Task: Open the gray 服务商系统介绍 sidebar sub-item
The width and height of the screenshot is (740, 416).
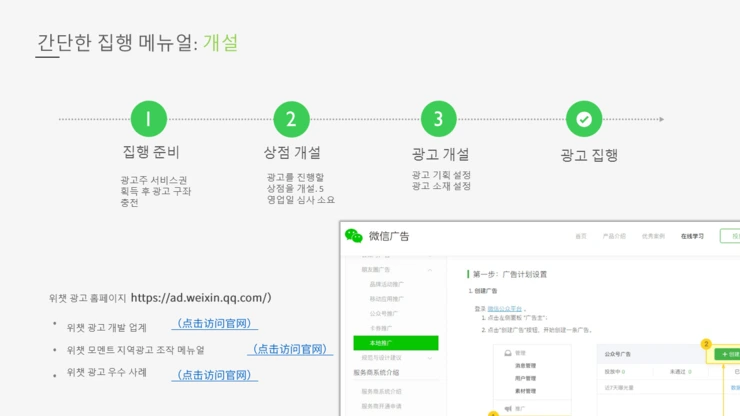Action: (381, 391)
